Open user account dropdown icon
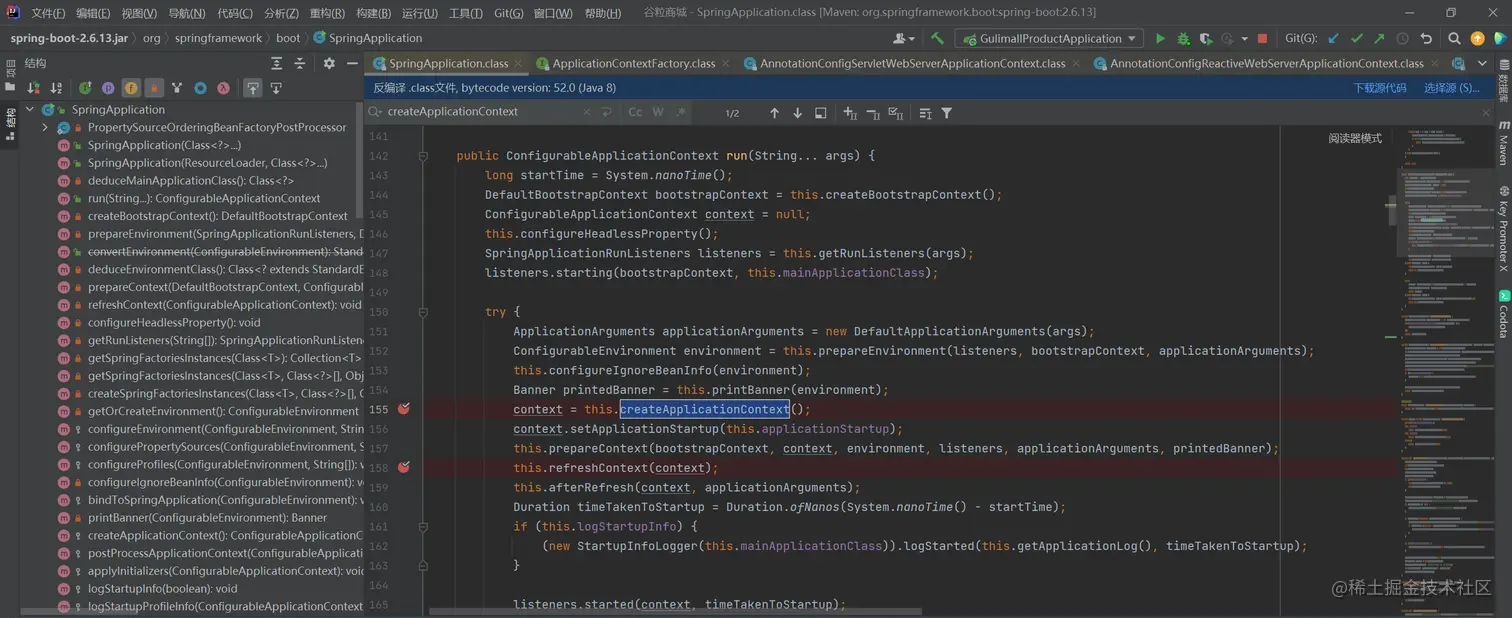This screenshot has width=1512, height=618. [903, 38]
